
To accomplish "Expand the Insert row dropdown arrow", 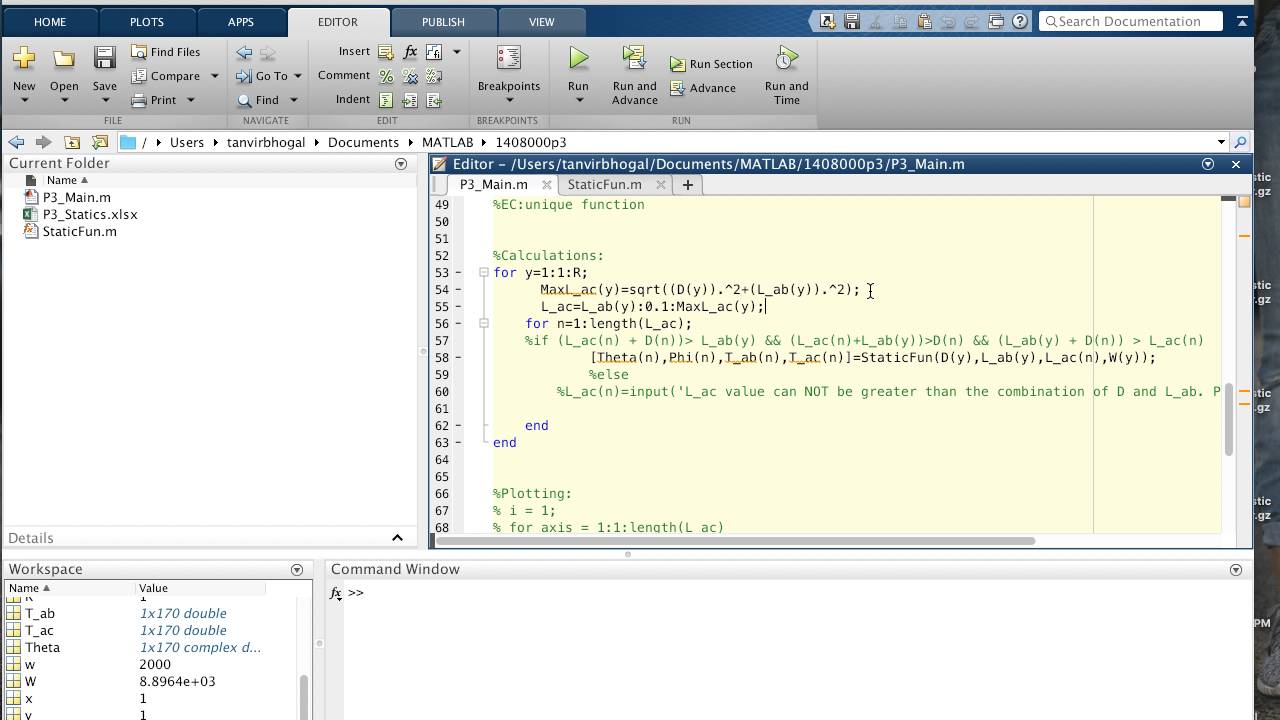I will pyautogui.click(x=457, y=52).
